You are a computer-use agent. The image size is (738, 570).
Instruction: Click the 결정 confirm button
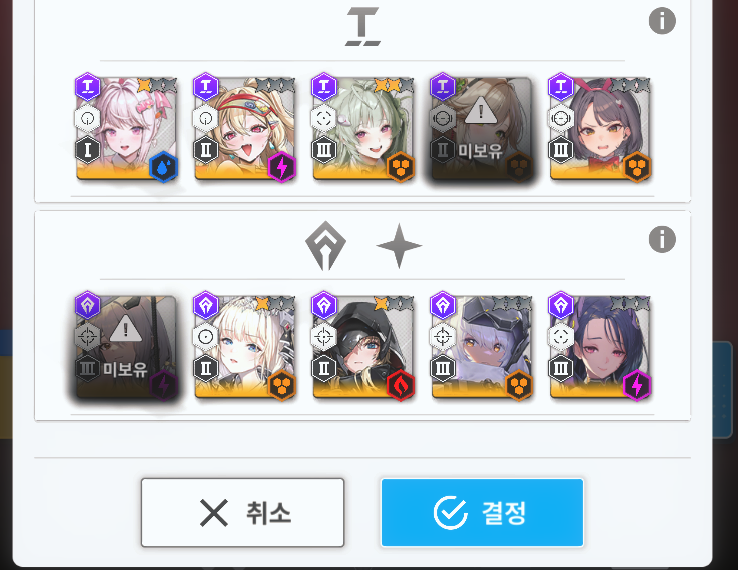pyautogui.click(x=482, y=513)
